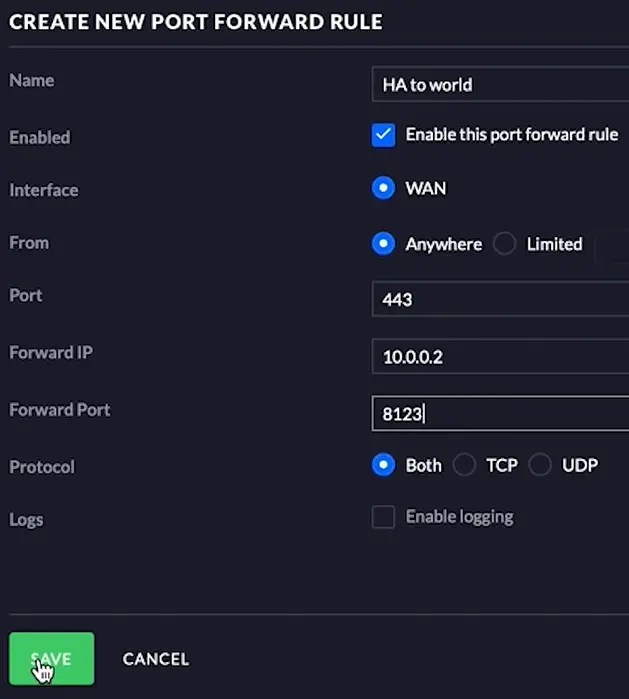The height and width of the screenshot is (699, 629).
Task: Click the 'Create New Port Forward Rule' heading
Action: pos(196,22)
